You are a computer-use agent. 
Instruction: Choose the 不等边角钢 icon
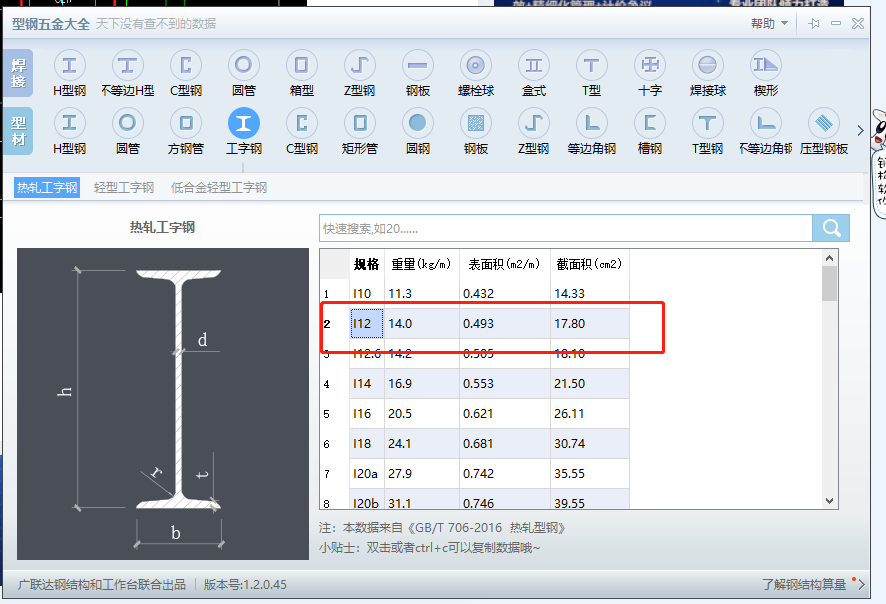coord(766,123)
